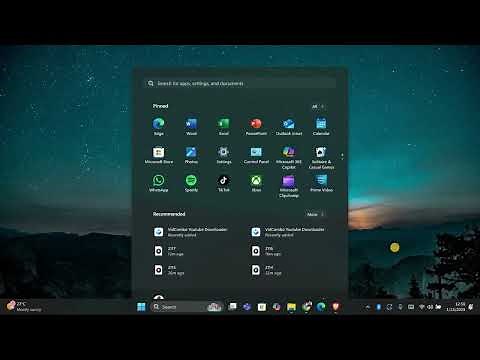Open WhatsApp from pinned apps
This screenshot has height=360, width=480.
(159, 183)
